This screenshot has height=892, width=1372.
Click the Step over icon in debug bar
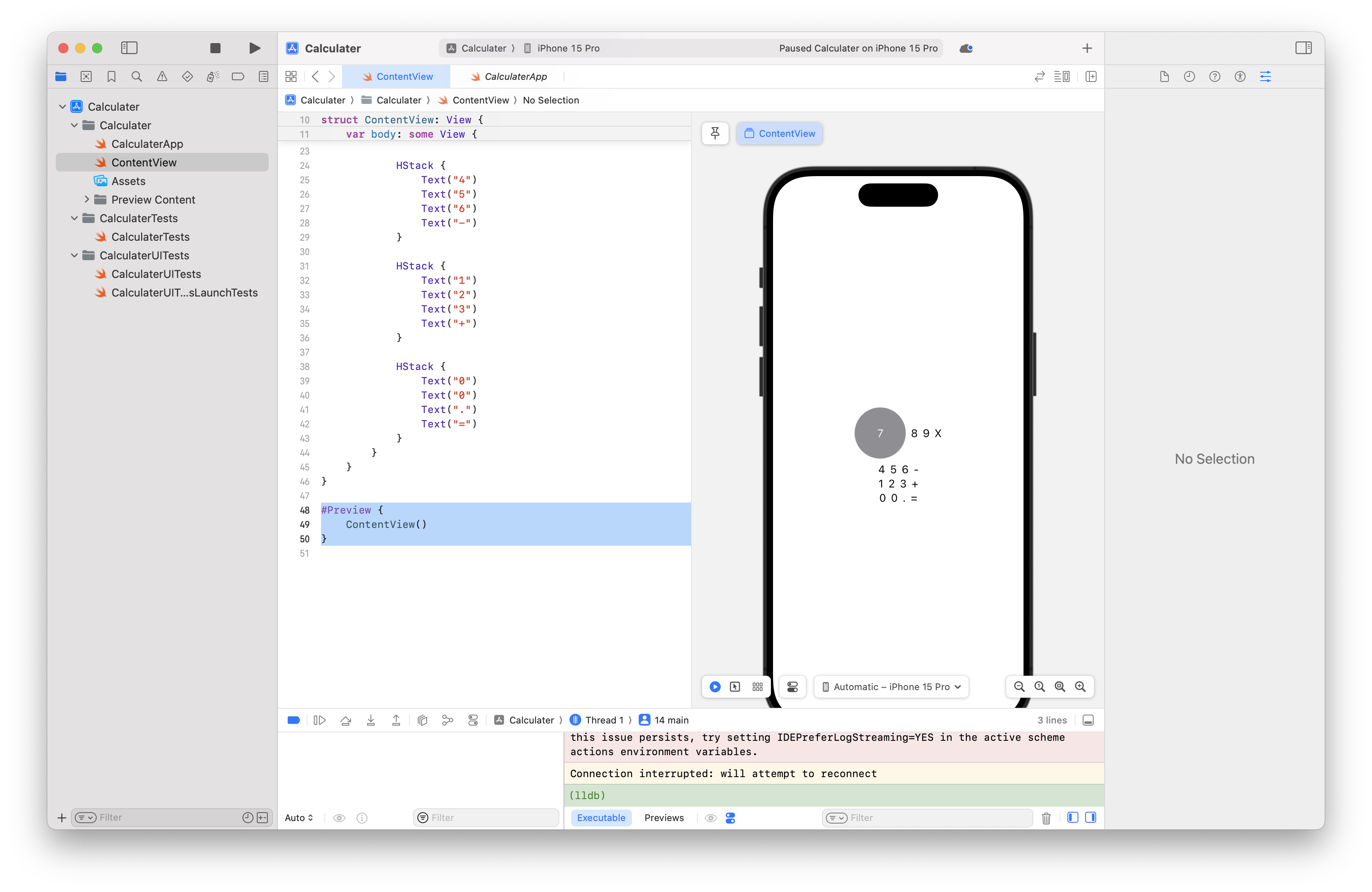click(345, 720)
